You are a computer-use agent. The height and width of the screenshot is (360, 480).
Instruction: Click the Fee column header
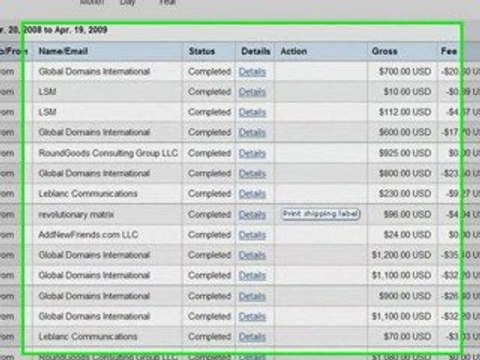point(449,51)
